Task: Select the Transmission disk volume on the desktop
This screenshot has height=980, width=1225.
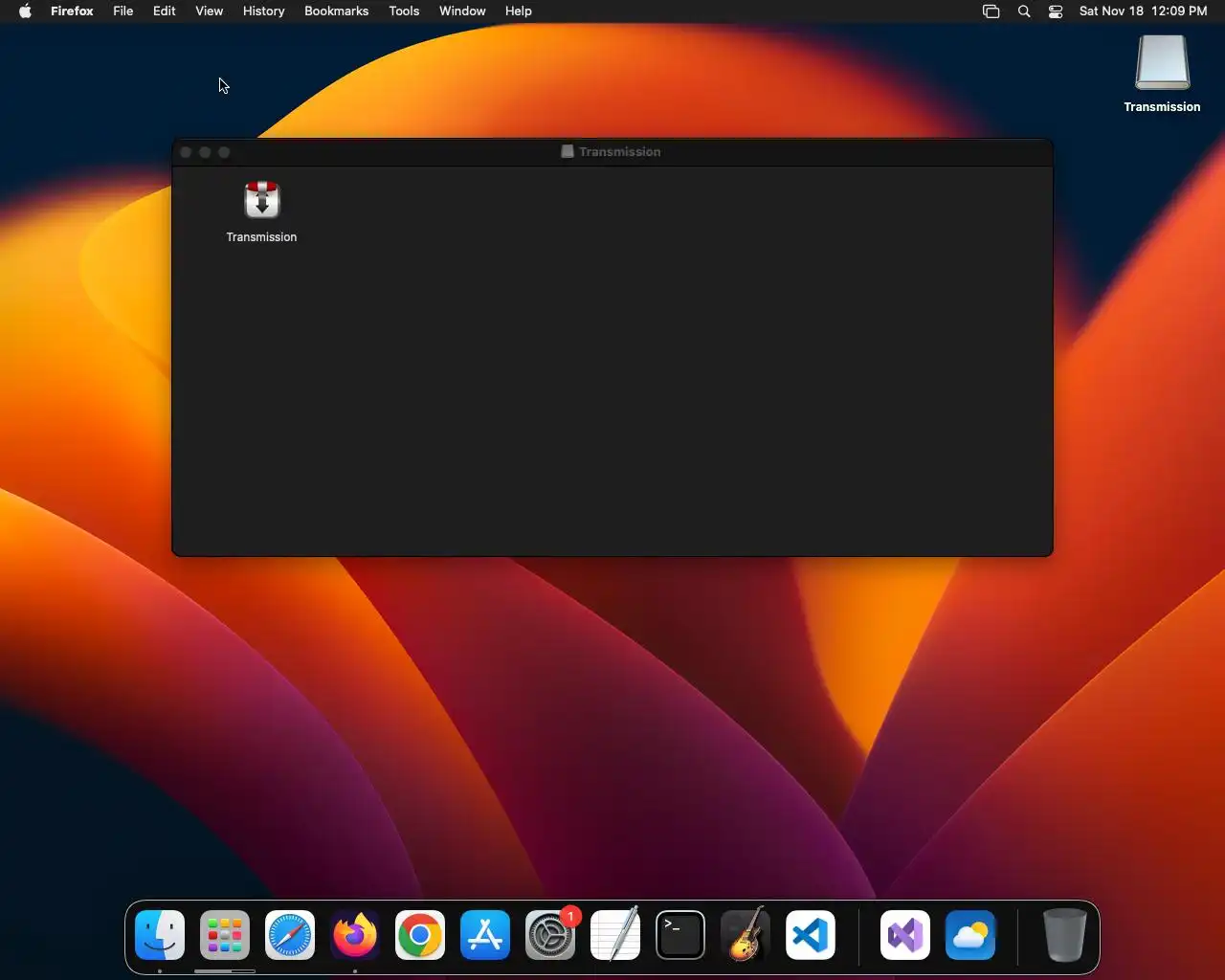Action: click(x=1162, y=63)
